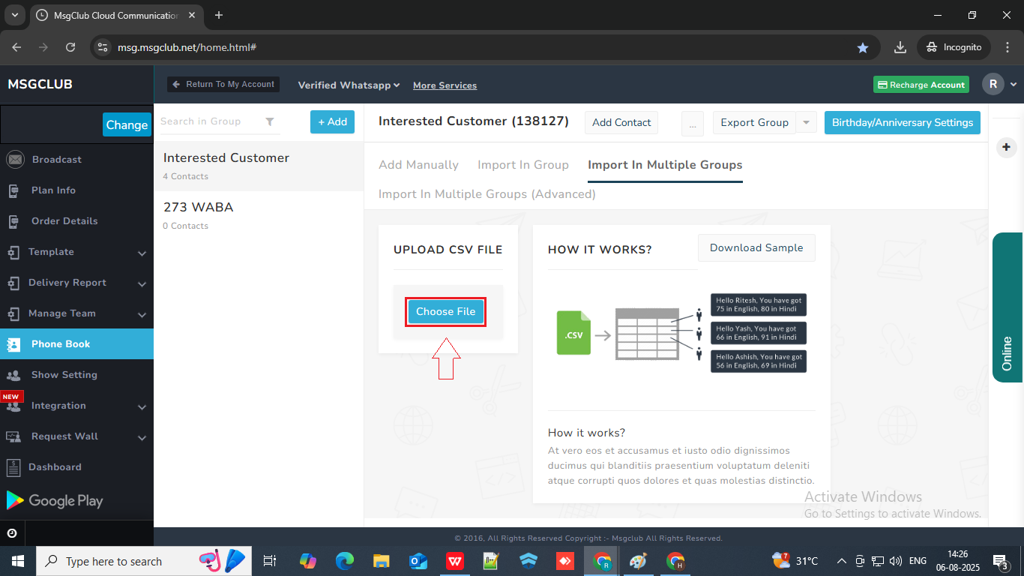Expand the Request Wall menu
Screen dimensions: 1024x576
pos(76,436)
